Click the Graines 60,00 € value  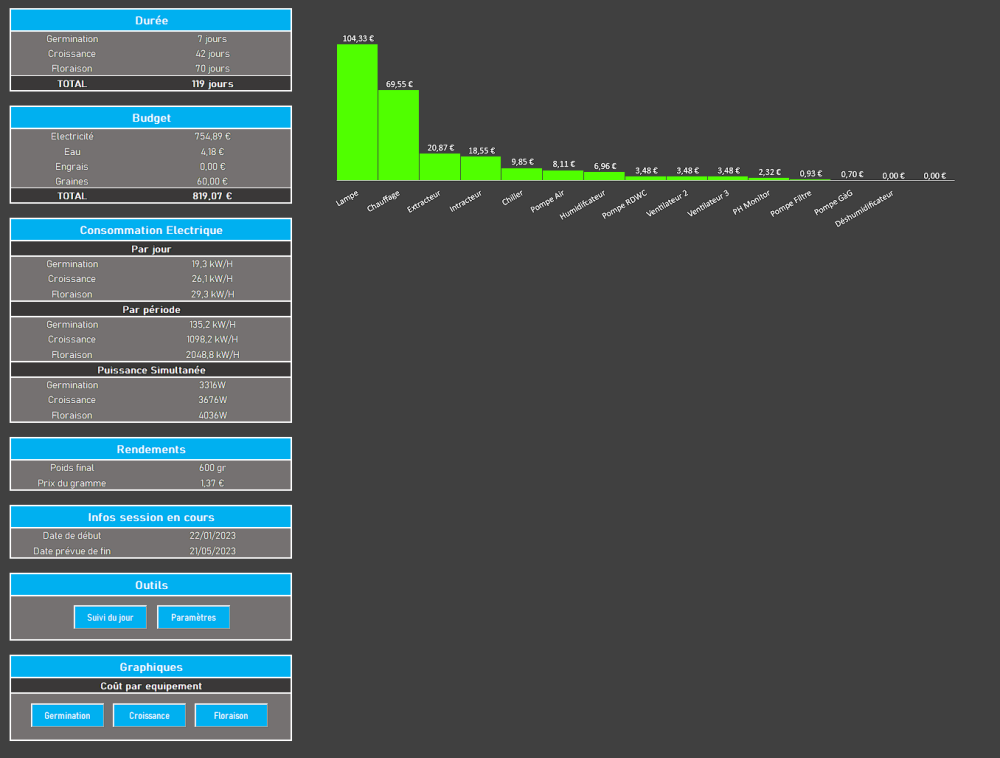212,181
